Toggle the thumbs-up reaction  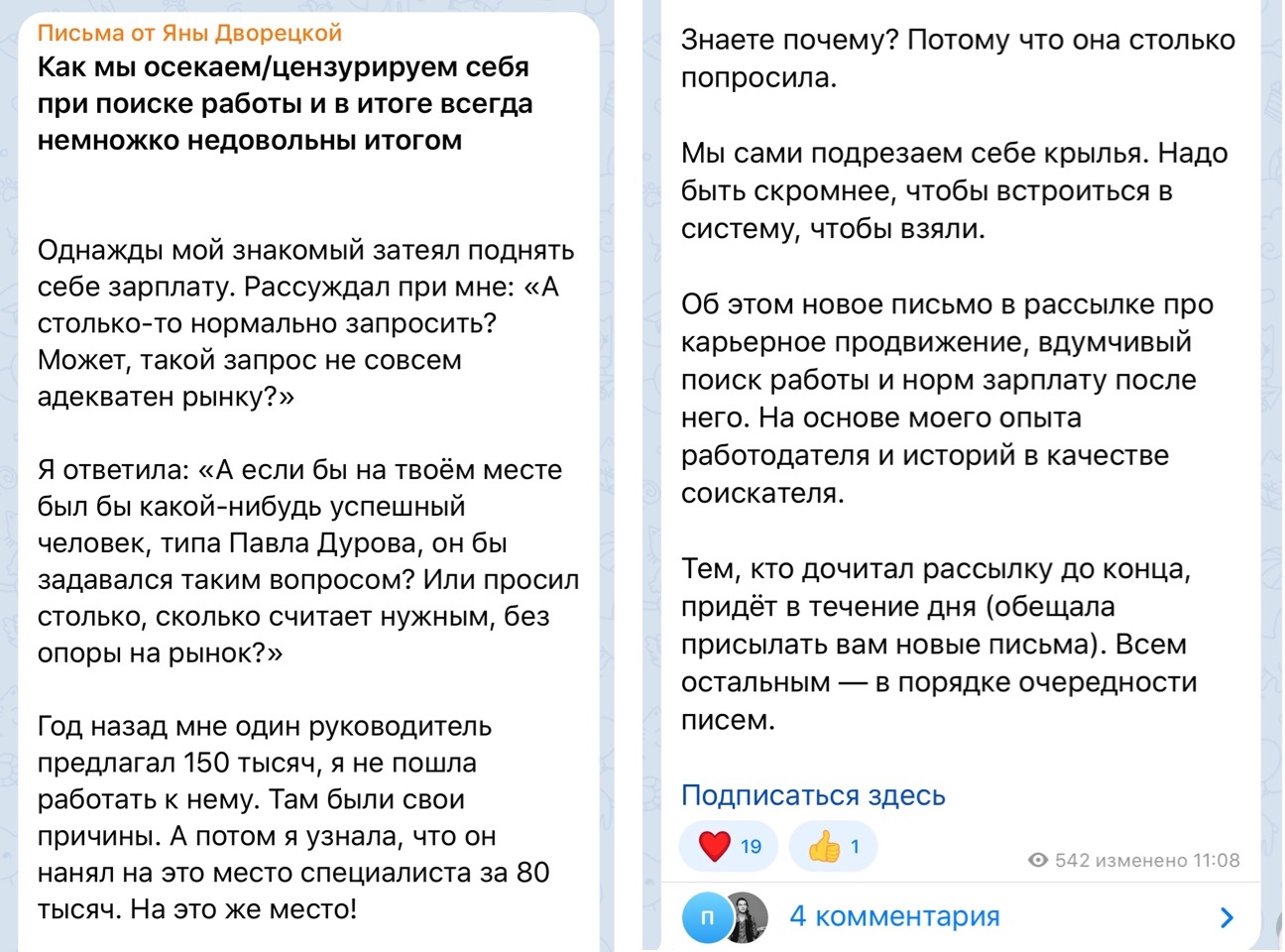834,846
